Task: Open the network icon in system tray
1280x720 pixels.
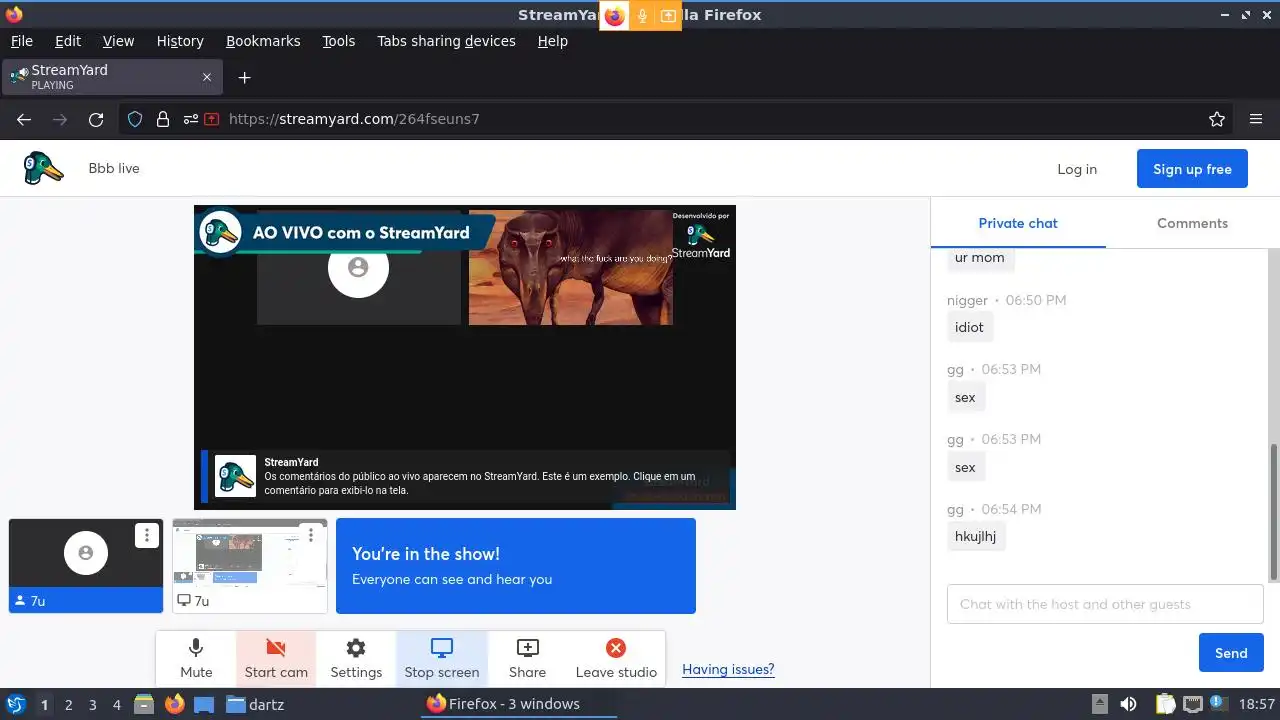Action: pos(1192,704)
